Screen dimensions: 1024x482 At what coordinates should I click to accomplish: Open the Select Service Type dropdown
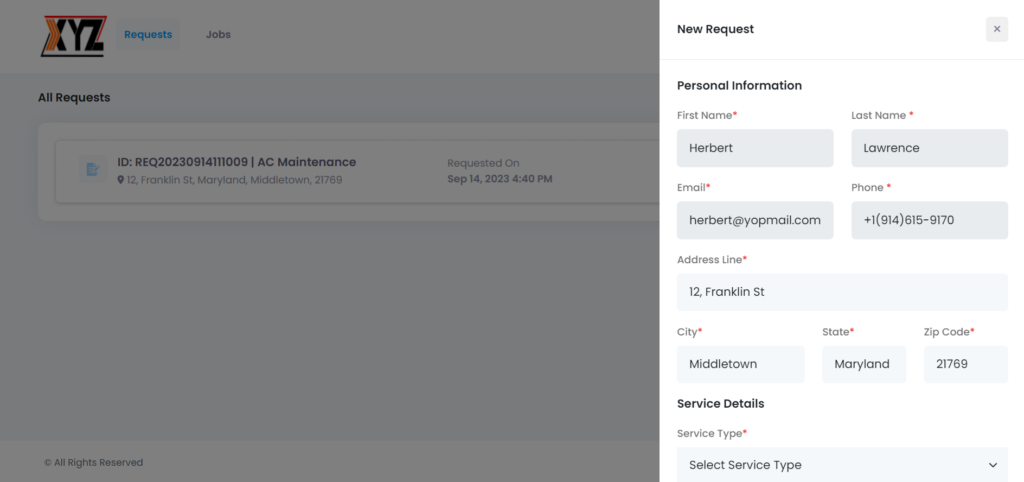(x=842, y=464)
